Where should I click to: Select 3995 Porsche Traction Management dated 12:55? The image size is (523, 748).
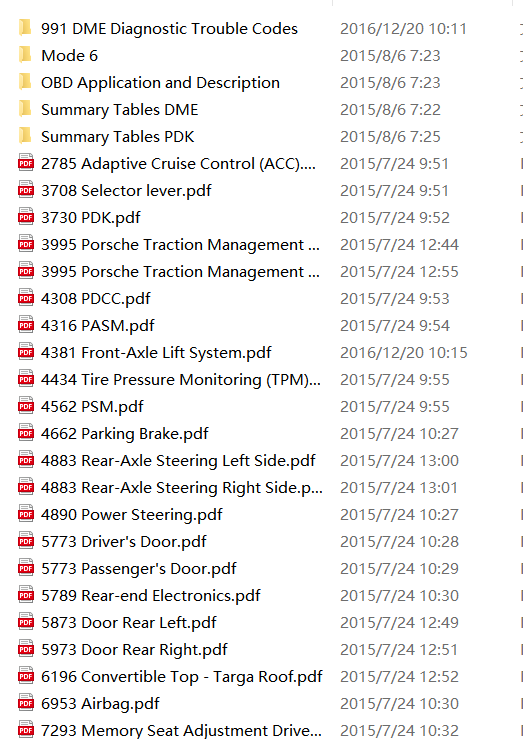[180, 271]
